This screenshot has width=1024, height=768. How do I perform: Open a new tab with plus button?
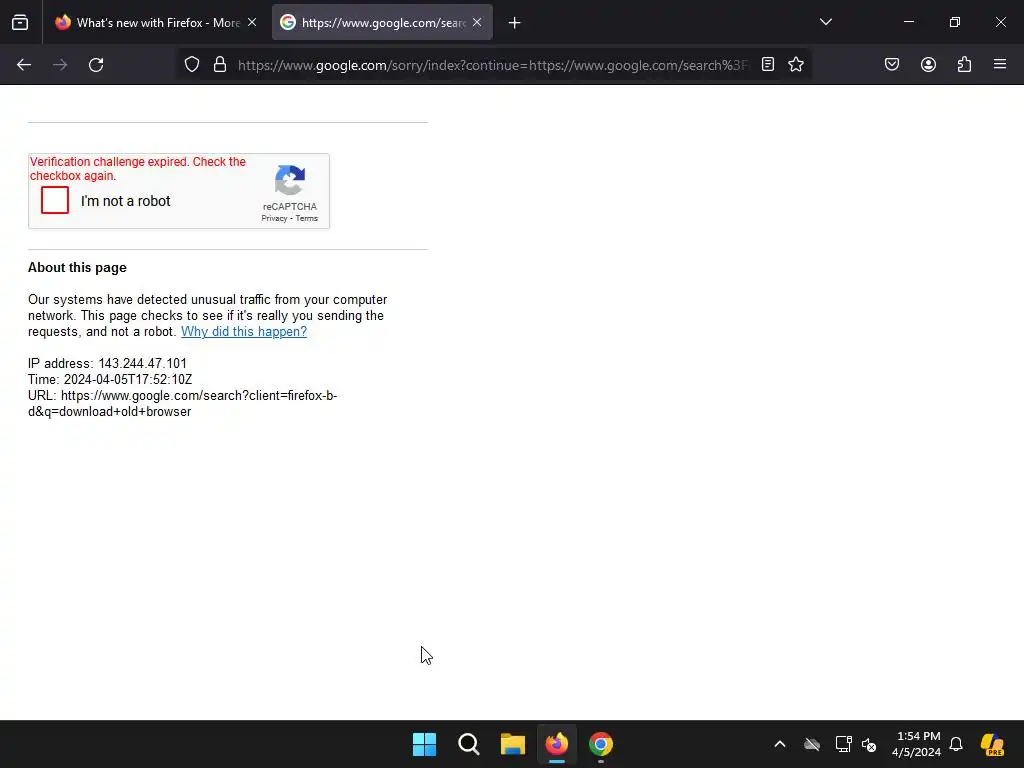point(515,23)
